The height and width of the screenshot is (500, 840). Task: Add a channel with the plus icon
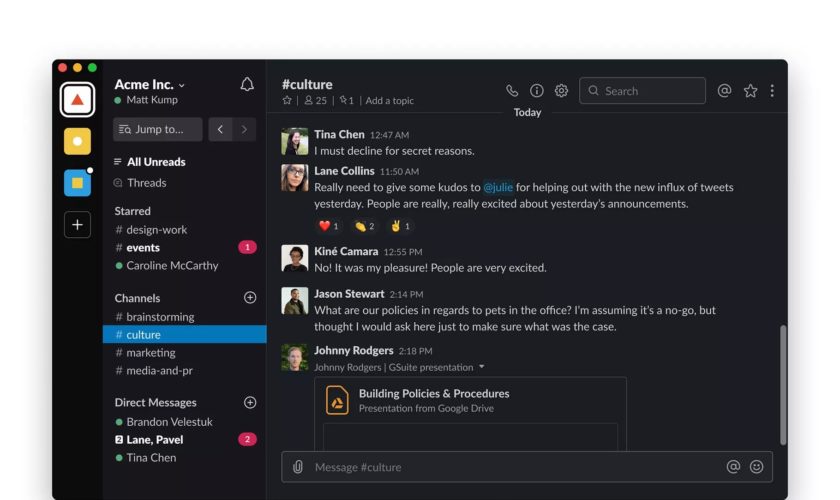(250, 297)
